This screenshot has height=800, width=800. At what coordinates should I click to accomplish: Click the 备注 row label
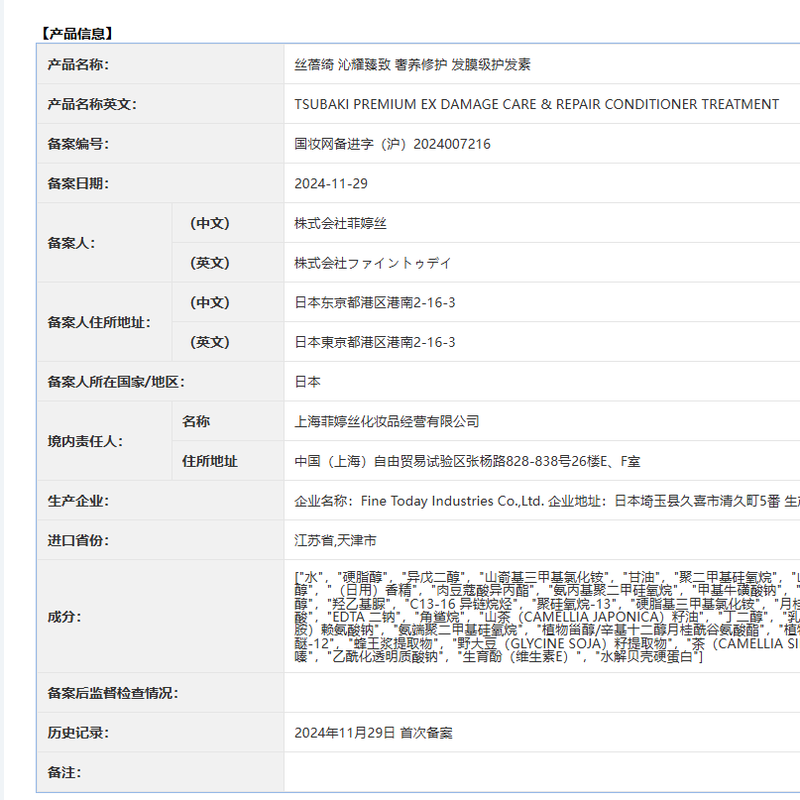point(64,772)
